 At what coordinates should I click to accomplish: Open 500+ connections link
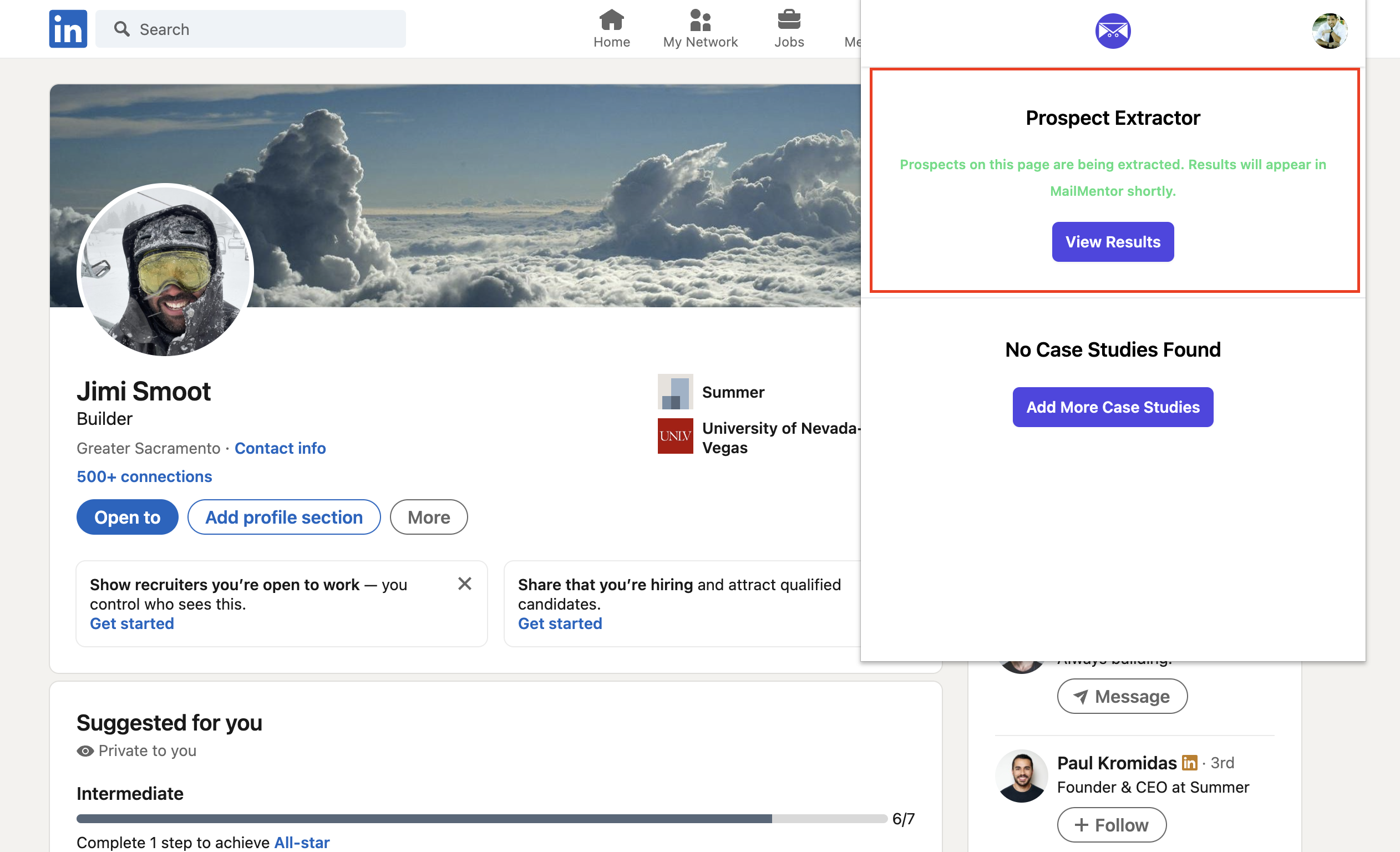coord(144,476)
